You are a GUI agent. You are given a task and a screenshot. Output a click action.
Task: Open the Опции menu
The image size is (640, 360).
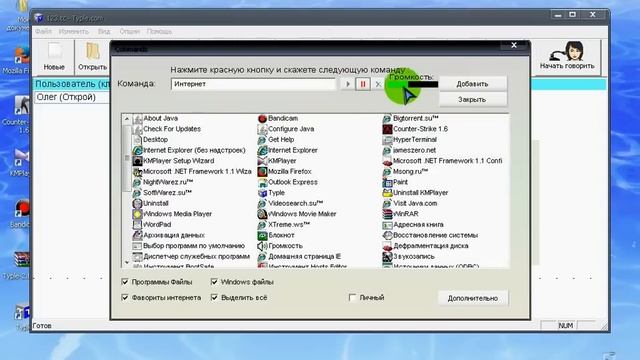point(129,31)
